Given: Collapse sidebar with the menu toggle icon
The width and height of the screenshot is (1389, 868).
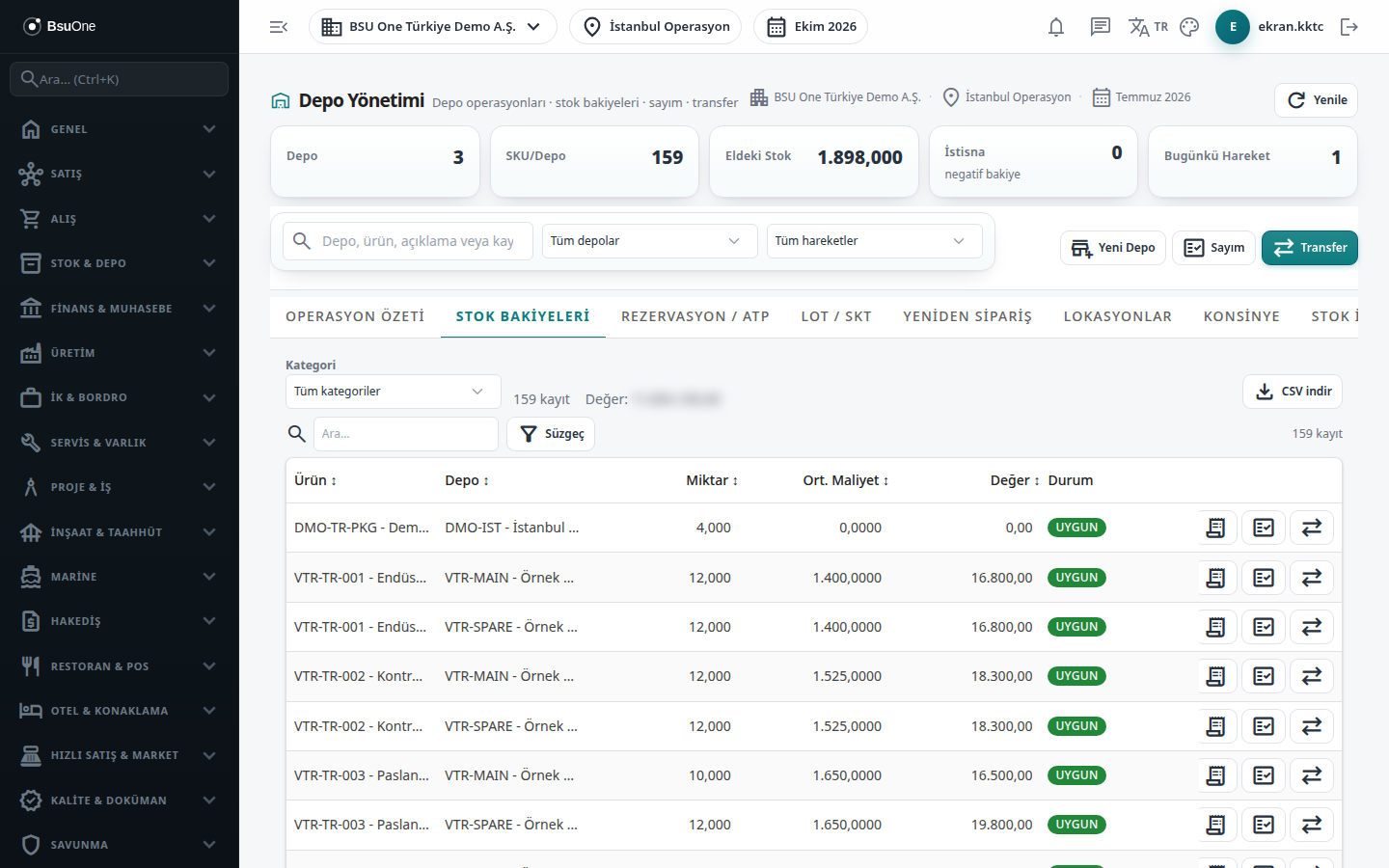Looking at the screenshot, I should (279, 27).
